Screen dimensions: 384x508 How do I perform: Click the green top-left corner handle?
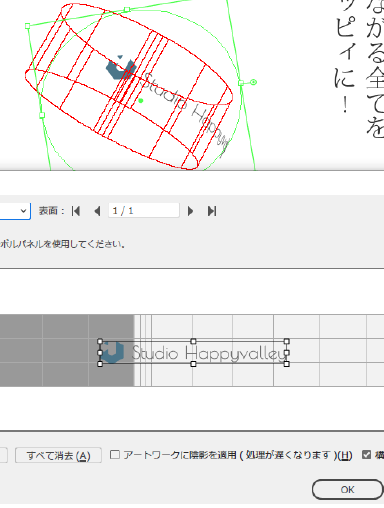click(28, 26)
